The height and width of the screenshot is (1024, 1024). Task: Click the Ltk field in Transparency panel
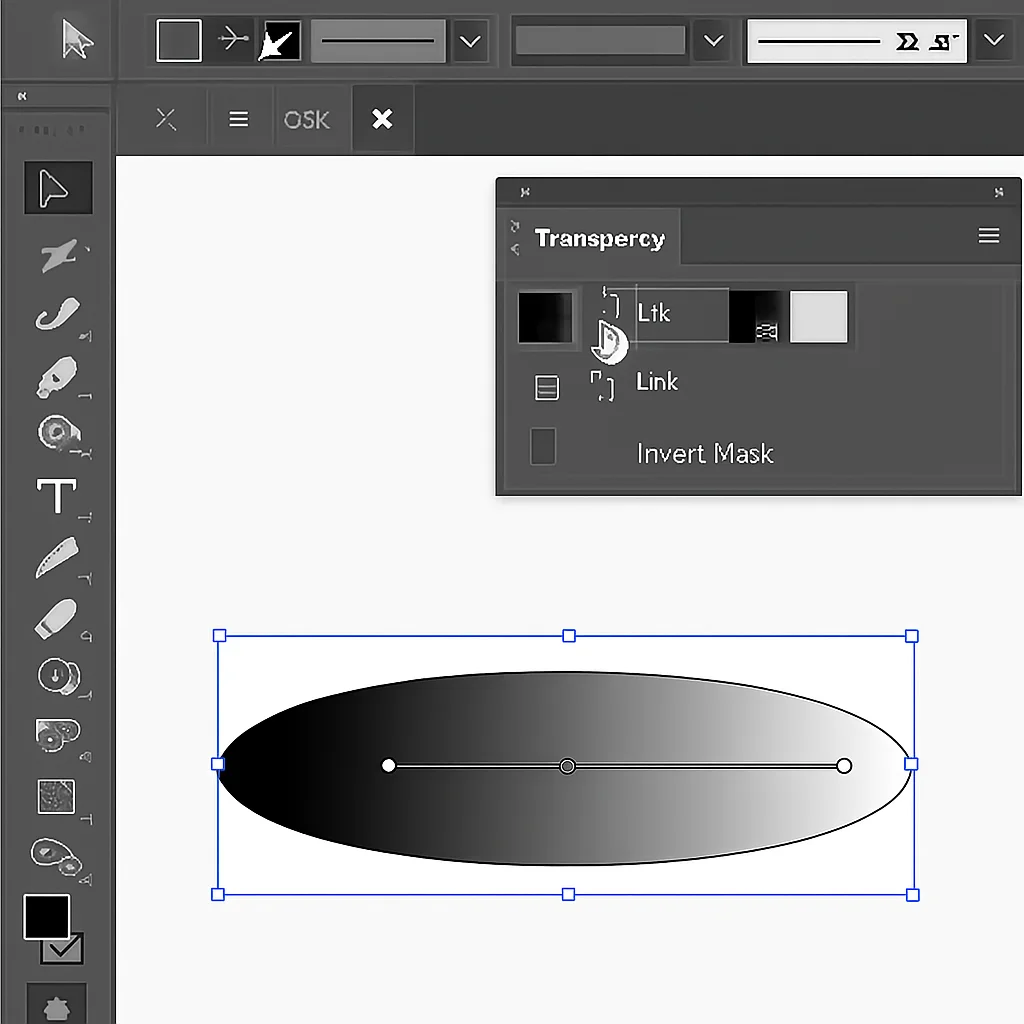pyautogui.click(x=682, y=314)
